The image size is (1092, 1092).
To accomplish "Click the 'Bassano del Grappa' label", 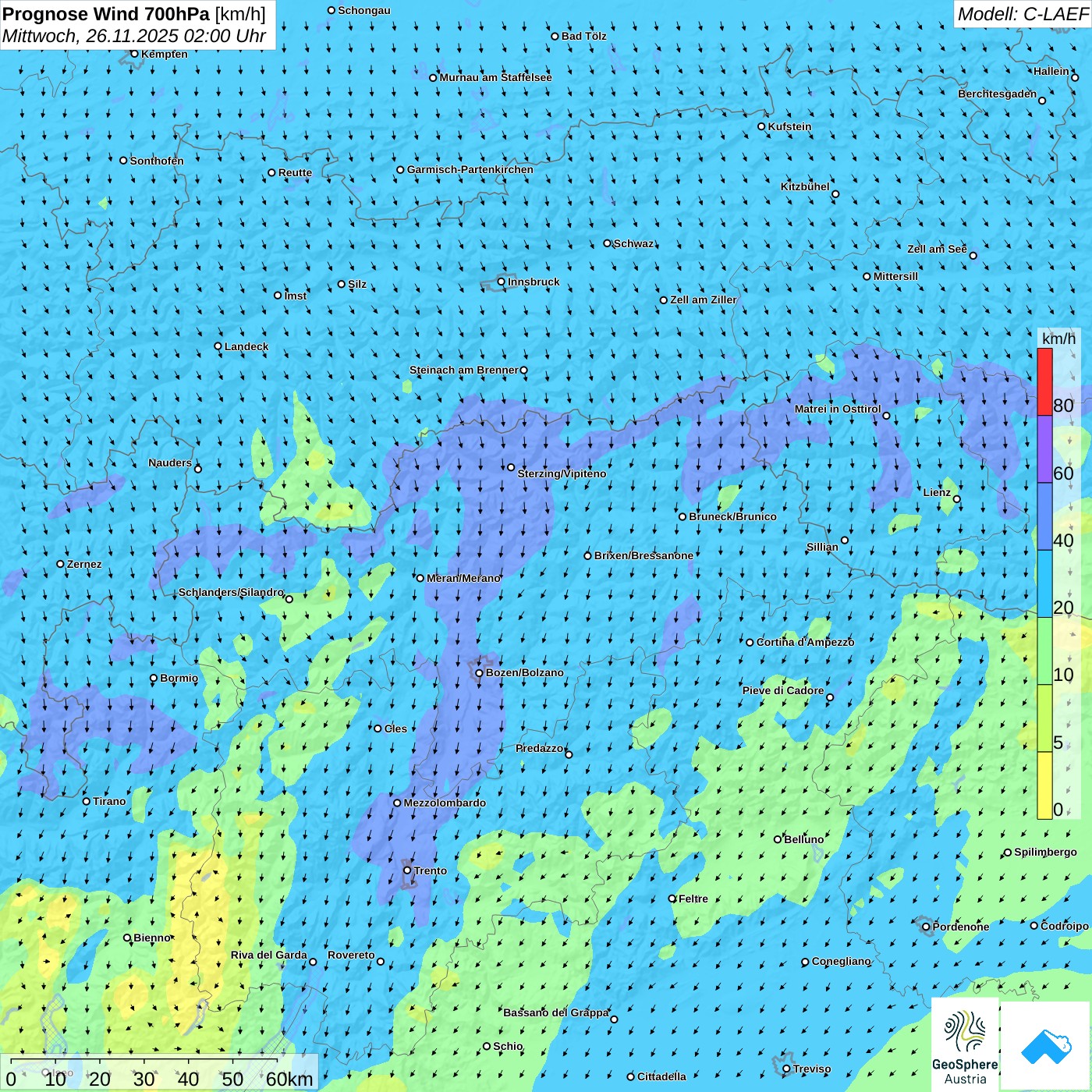I will 556,1012.
